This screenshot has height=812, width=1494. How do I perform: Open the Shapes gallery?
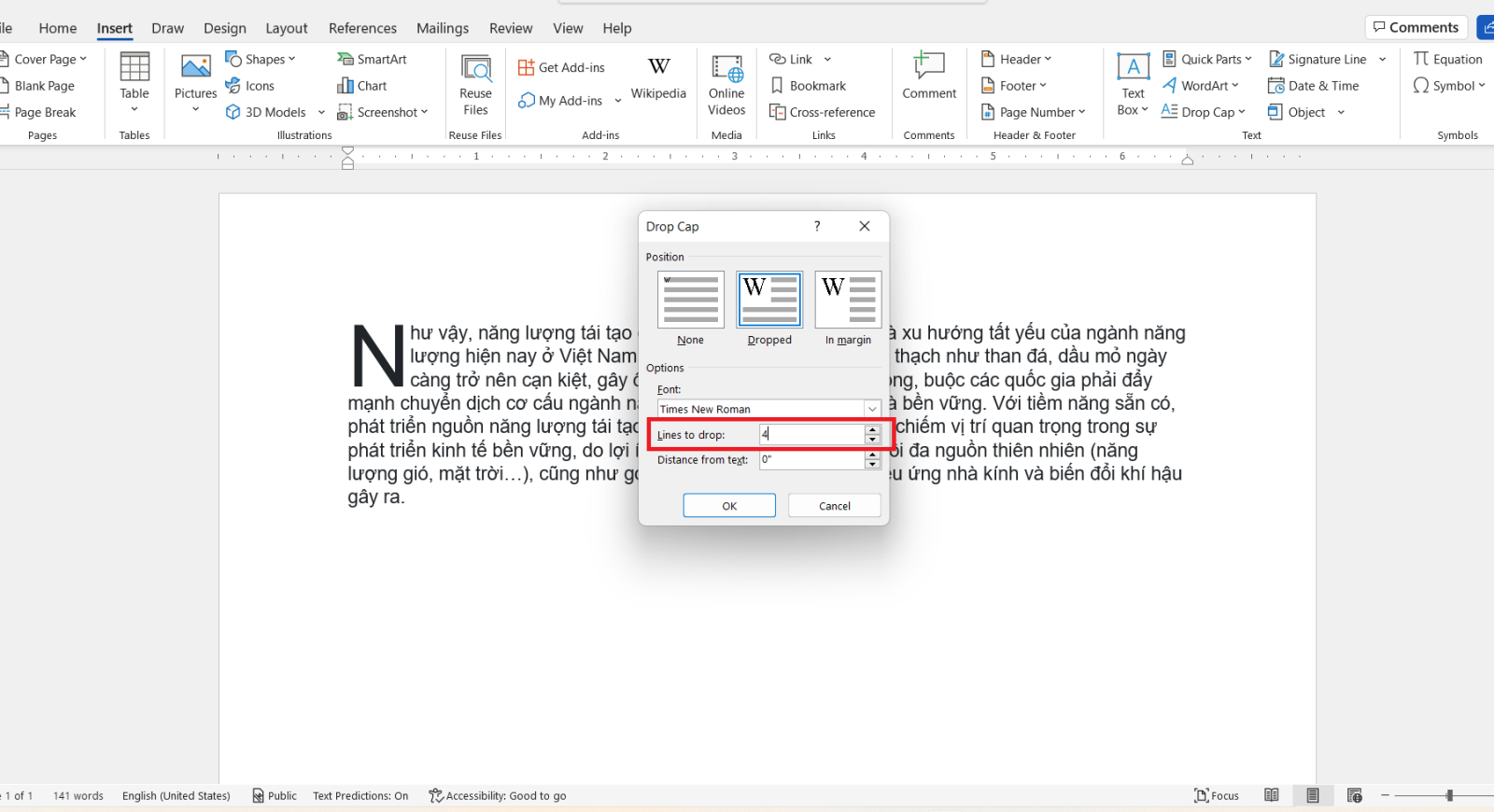coord(261,59)
